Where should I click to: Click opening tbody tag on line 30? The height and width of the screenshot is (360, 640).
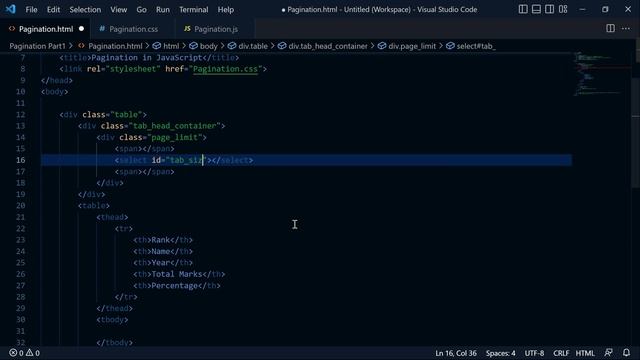(112, 320)
